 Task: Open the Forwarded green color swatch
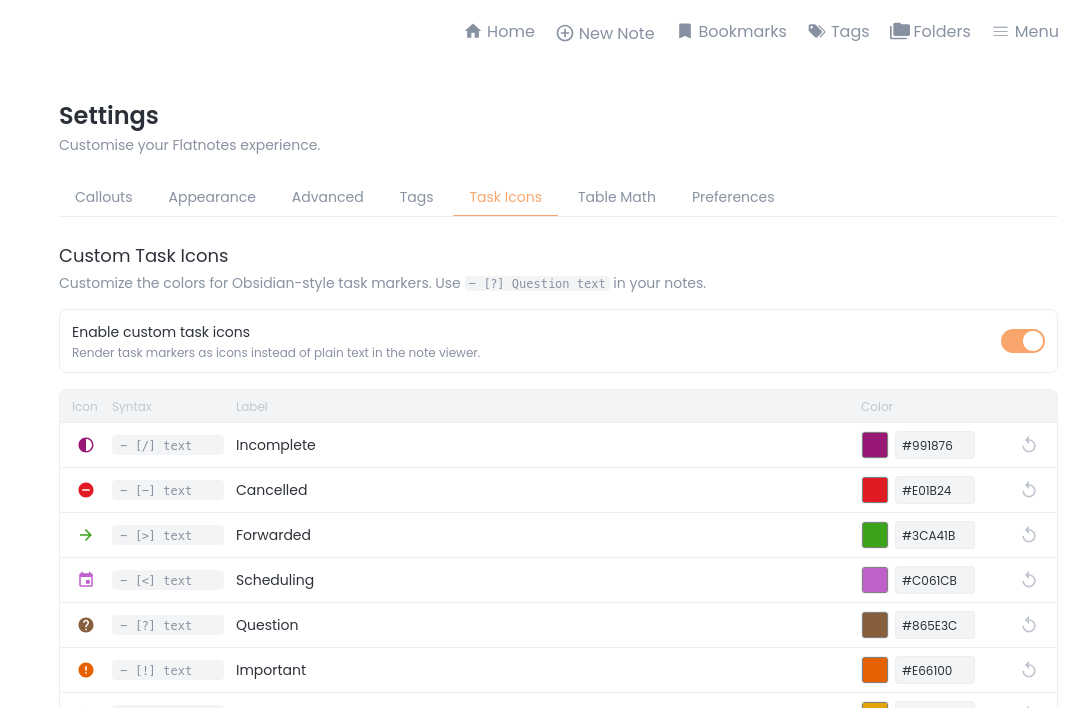click(875, 535)
